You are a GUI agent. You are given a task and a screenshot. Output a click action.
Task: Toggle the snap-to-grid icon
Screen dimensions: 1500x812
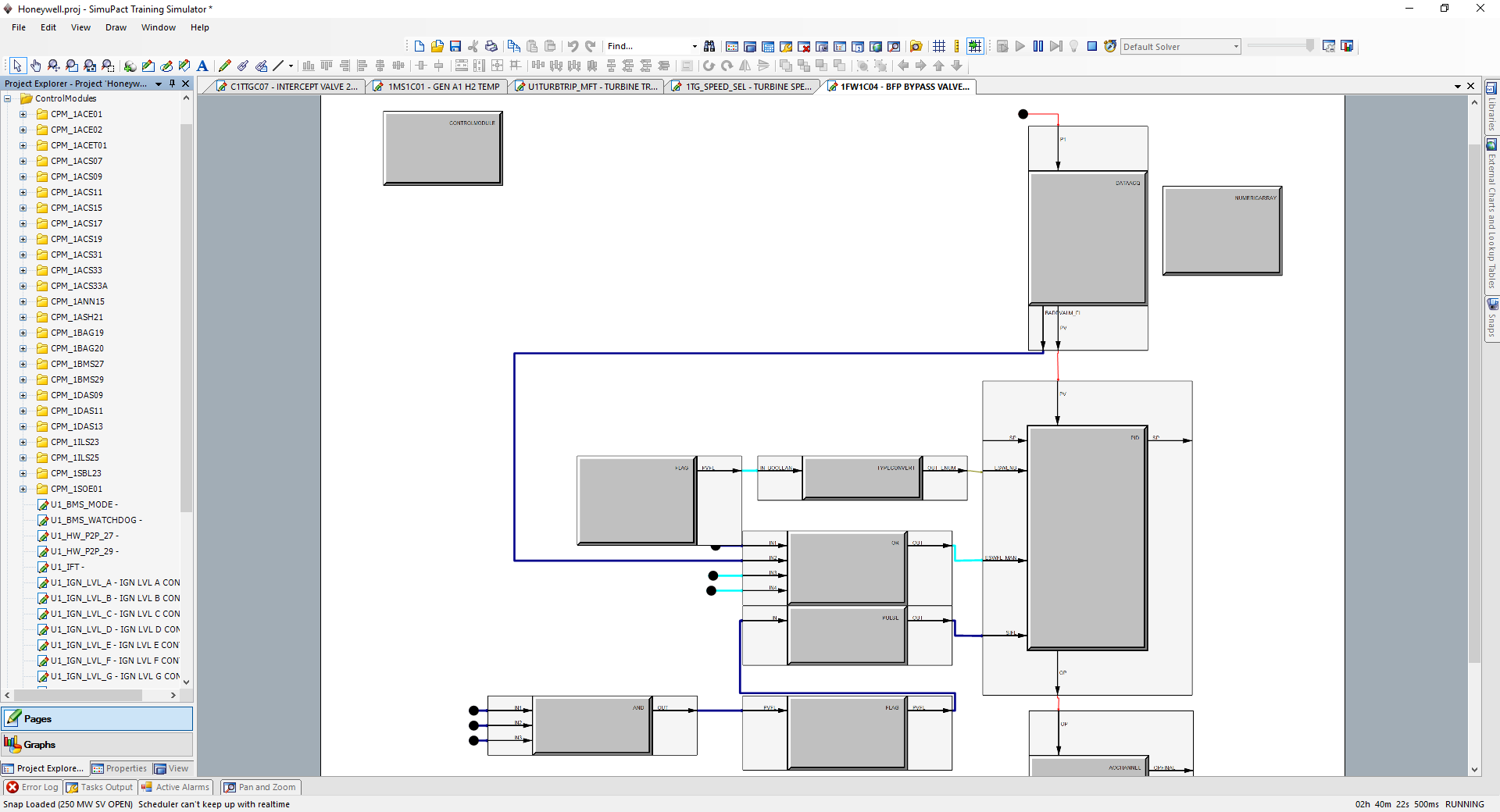click(x=974, y=47)
